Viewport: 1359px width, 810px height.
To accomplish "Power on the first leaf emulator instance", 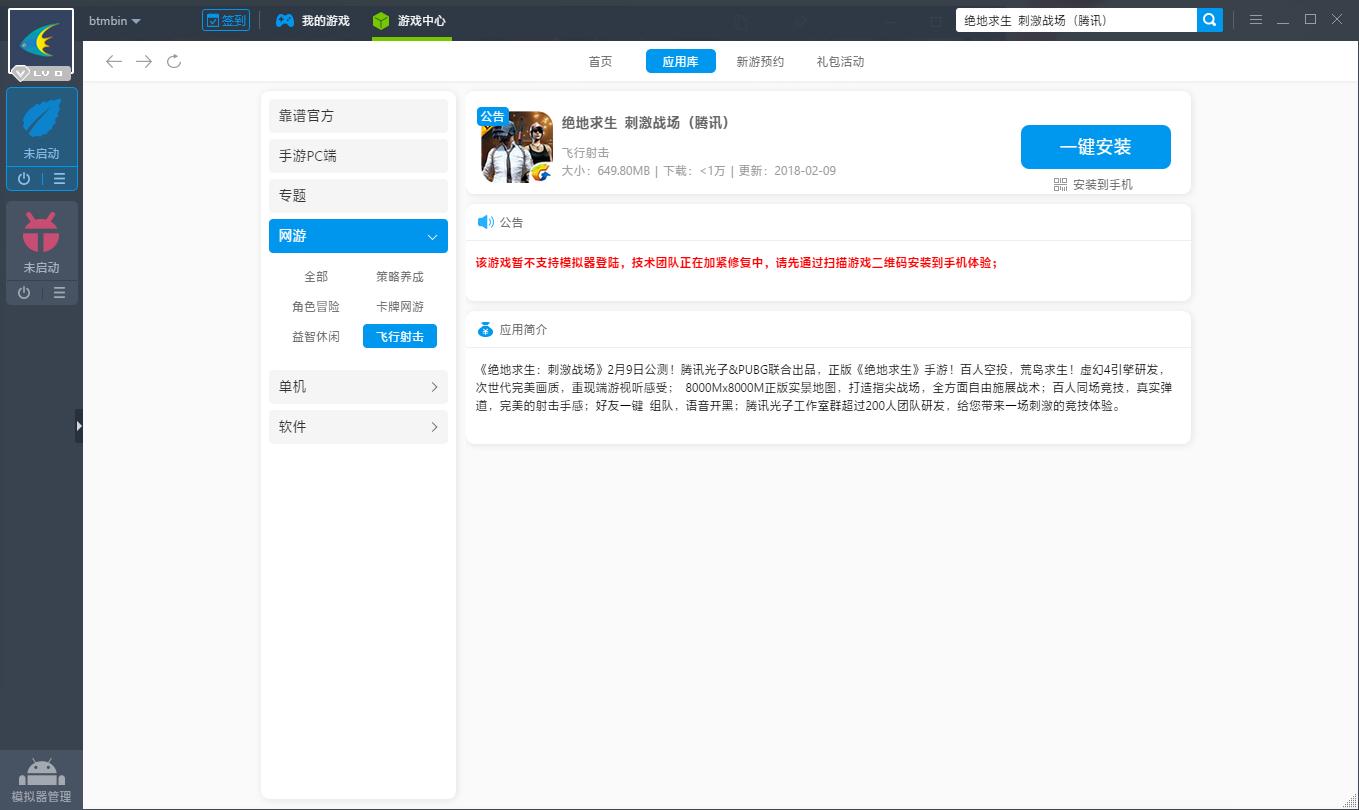I will coord(22,179).
